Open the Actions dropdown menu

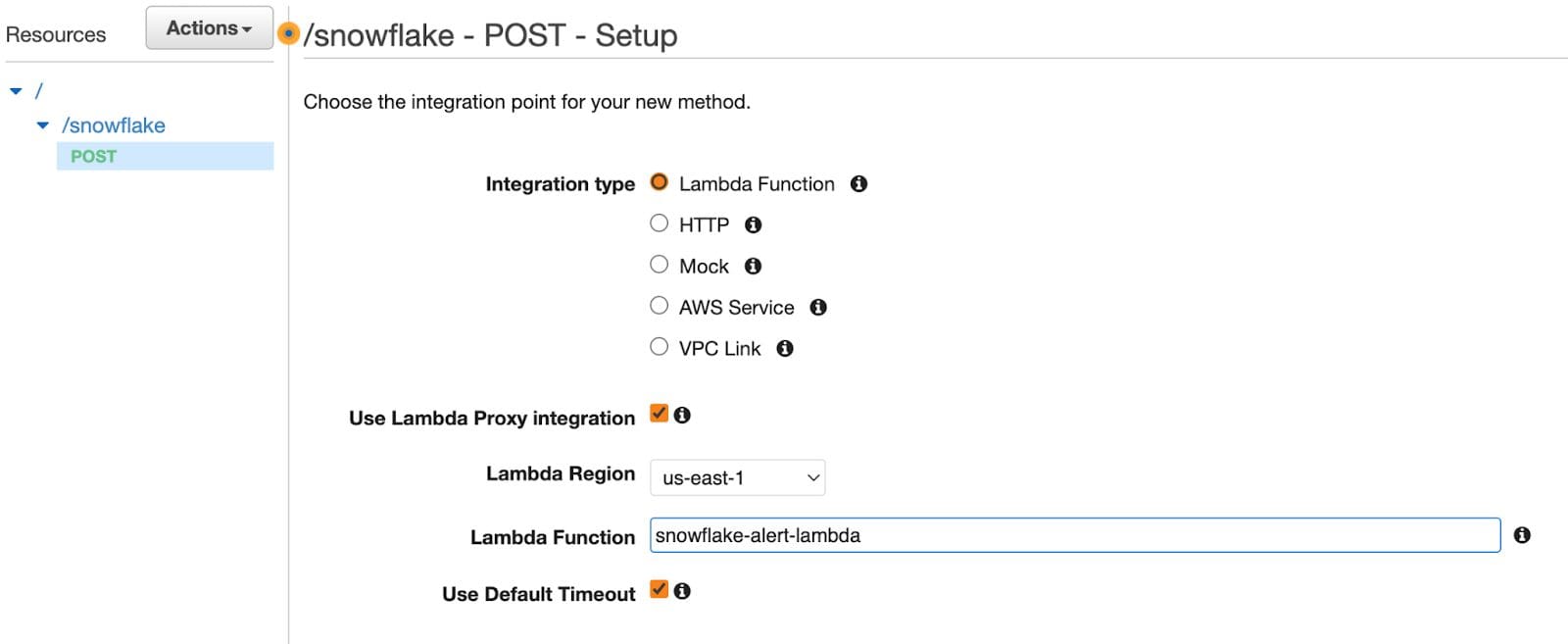[x=208, y=27]
